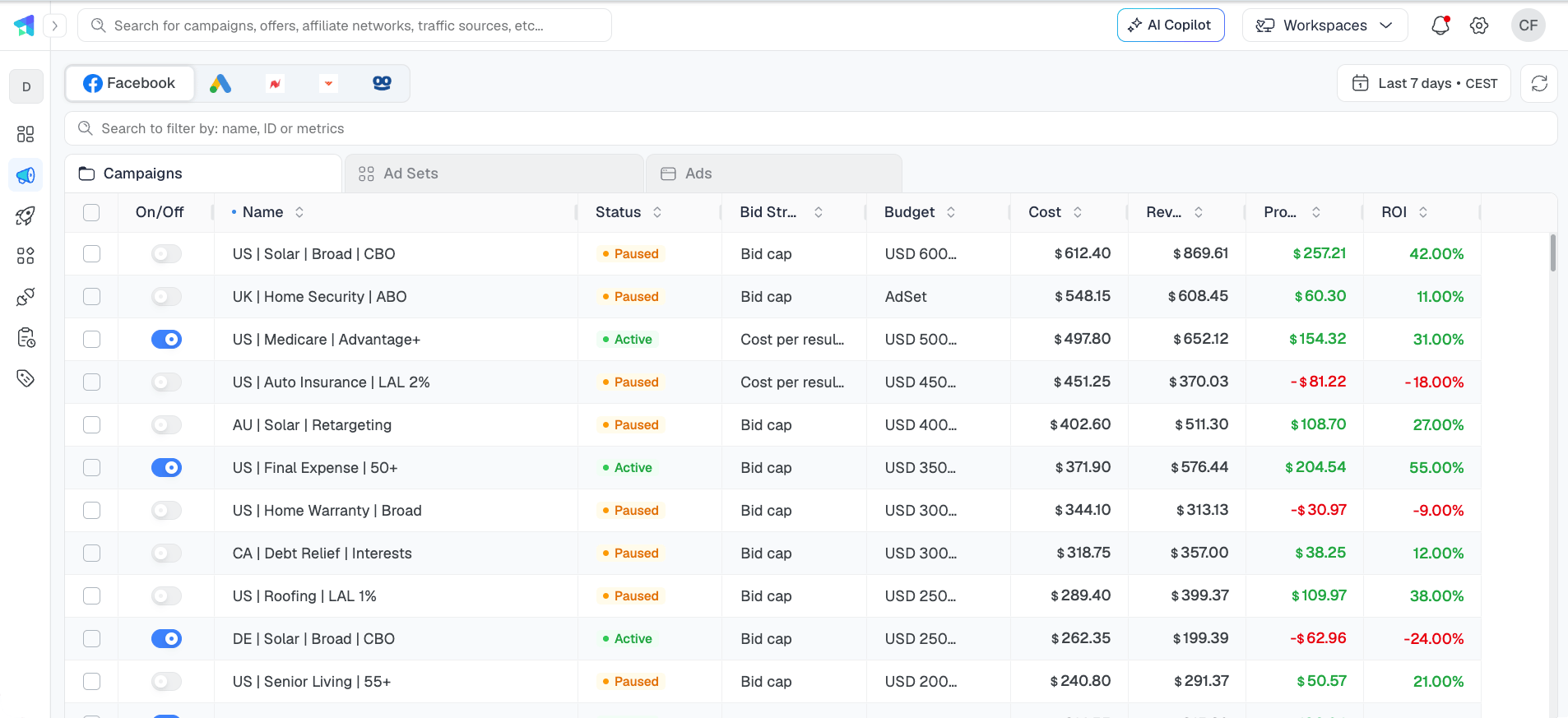Click the app logo in the top-left corner
Image resolution: width=1568 pixels, height=718 pixels.
tap(25, 25)
